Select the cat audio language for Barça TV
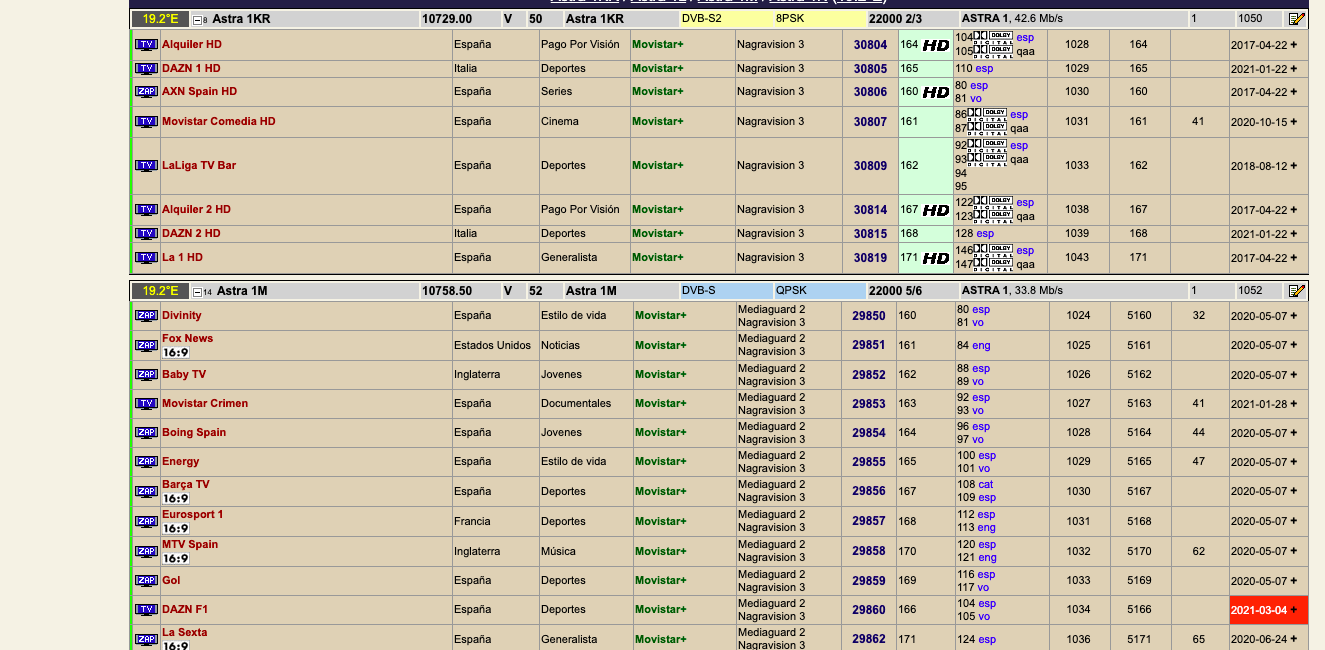This screenshot has width=1325, height=650. click(985, 484)
